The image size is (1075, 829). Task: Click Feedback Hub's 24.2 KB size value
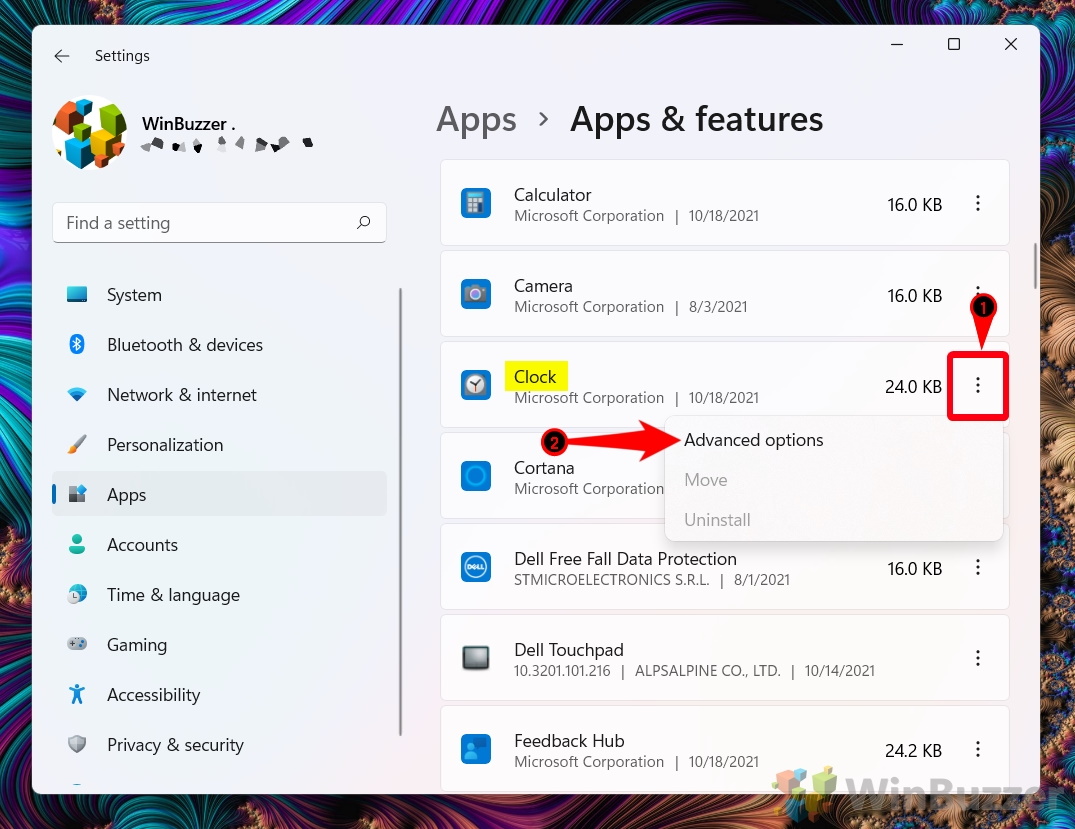913,751
